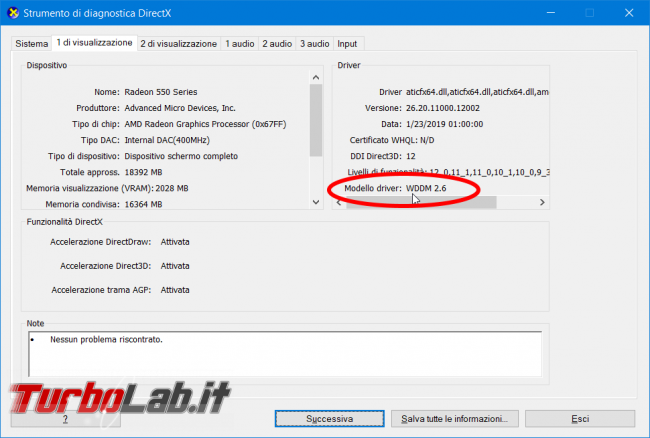Click the DirectX icon in title bar
650x438 pixels.
[x=13, y=13]
